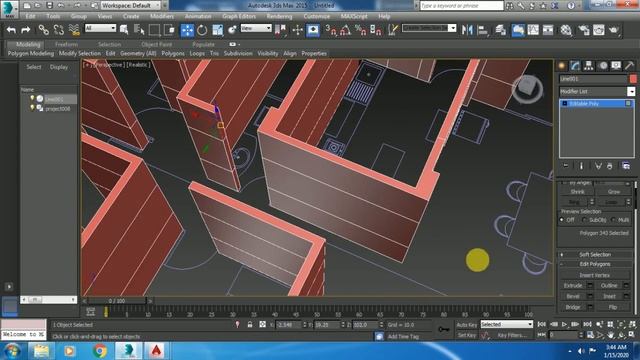The height and width of the screenshot is (360, 640).
Task: Switch to the Freeform ribbon tab
Action: [x=66, y=44]
